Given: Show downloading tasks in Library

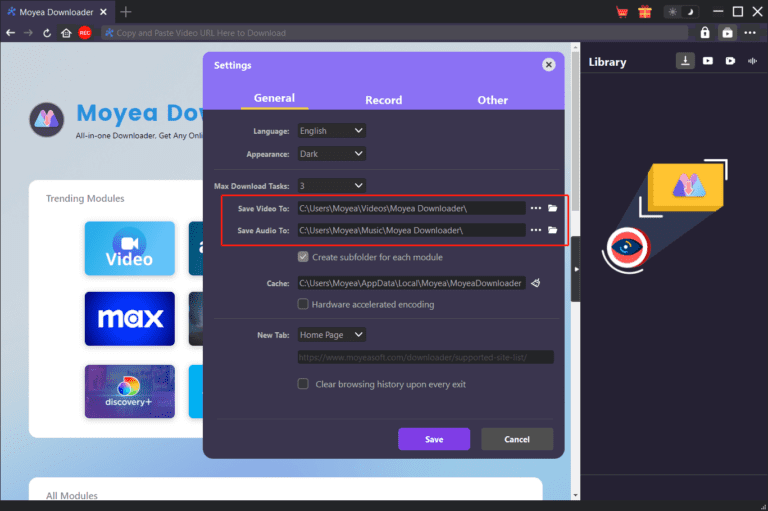Looking at the screenshot, I should coord(685,61).
